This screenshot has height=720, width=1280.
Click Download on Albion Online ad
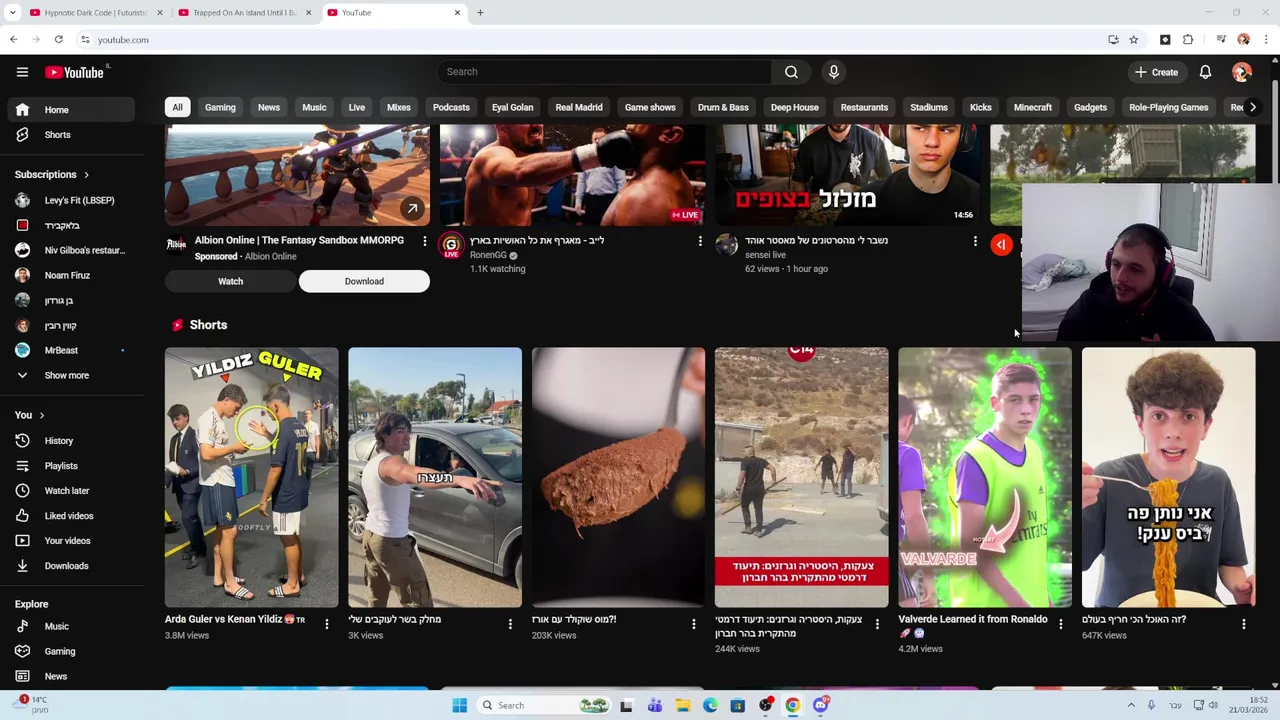click(x=364, y=282)
